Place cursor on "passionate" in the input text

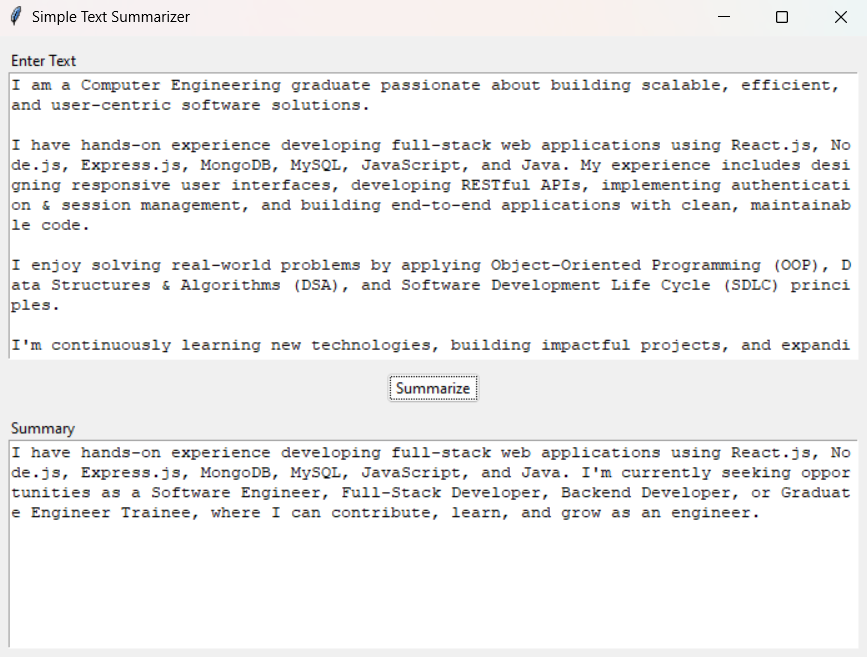tap(430, 86)
